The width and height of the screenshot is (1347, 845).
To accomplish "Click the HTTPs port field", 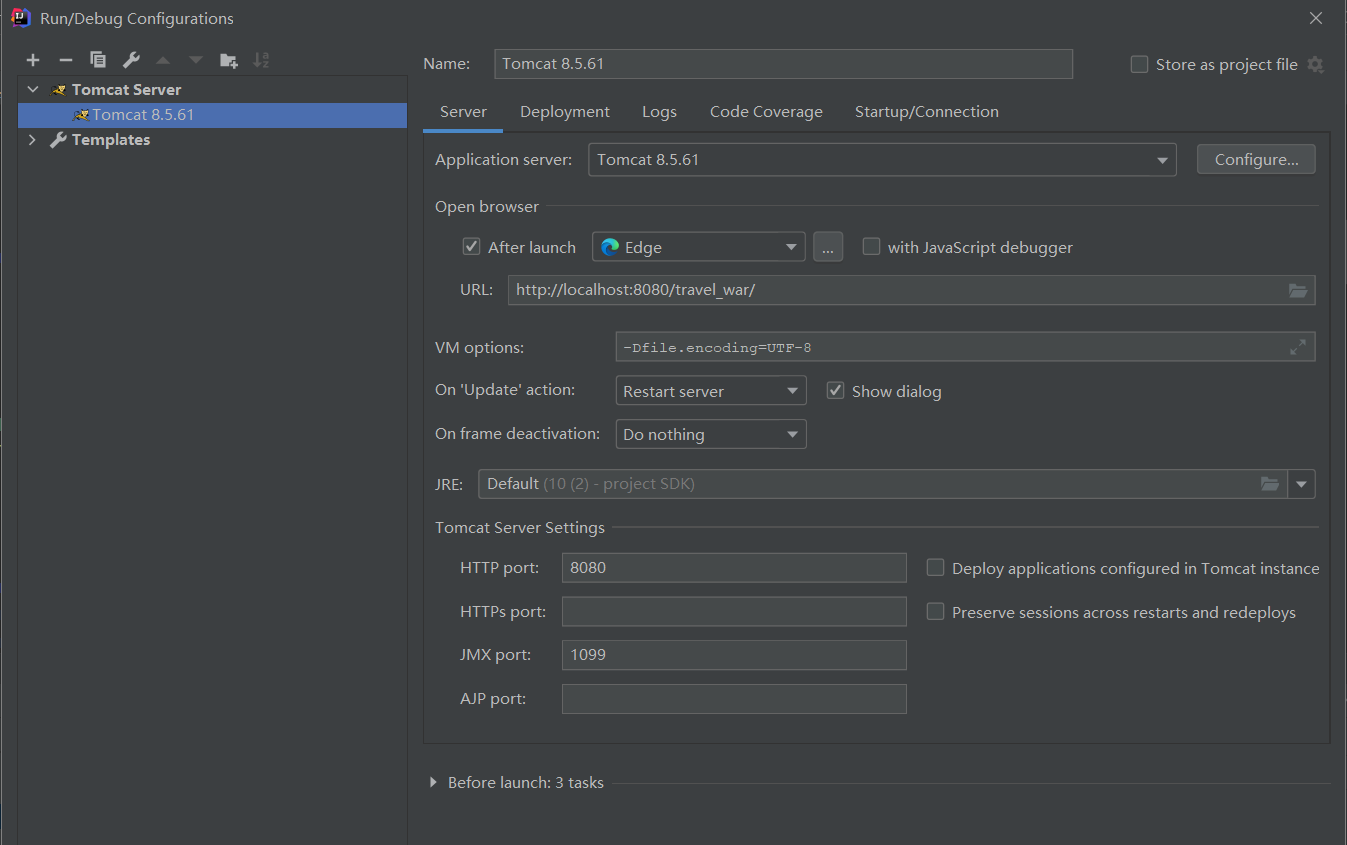I will (x=734, y=611).
